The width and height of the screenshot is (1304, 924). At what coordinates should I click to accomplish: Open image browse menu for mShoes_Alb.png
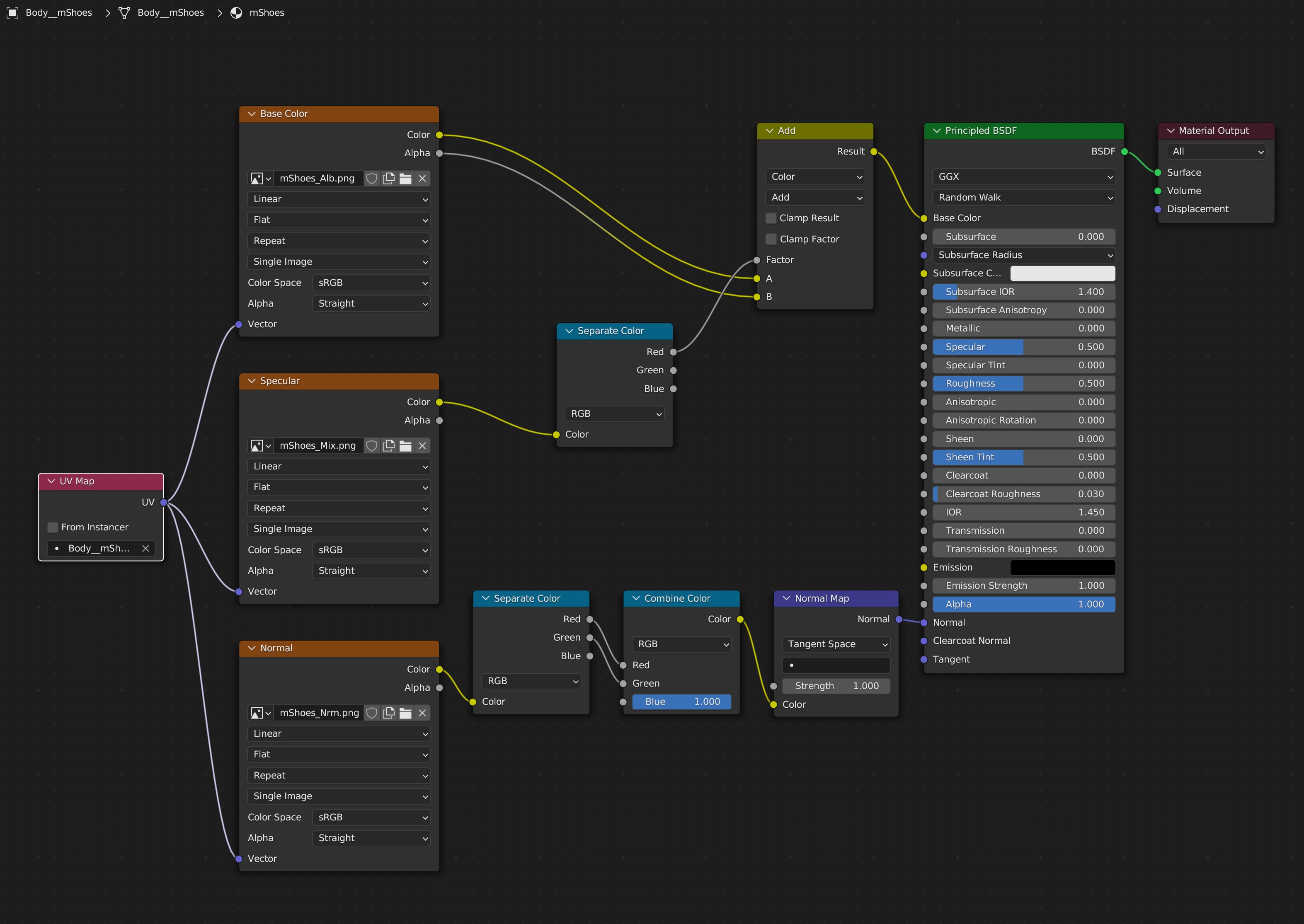pyautogui.click(x=261, y=179)
